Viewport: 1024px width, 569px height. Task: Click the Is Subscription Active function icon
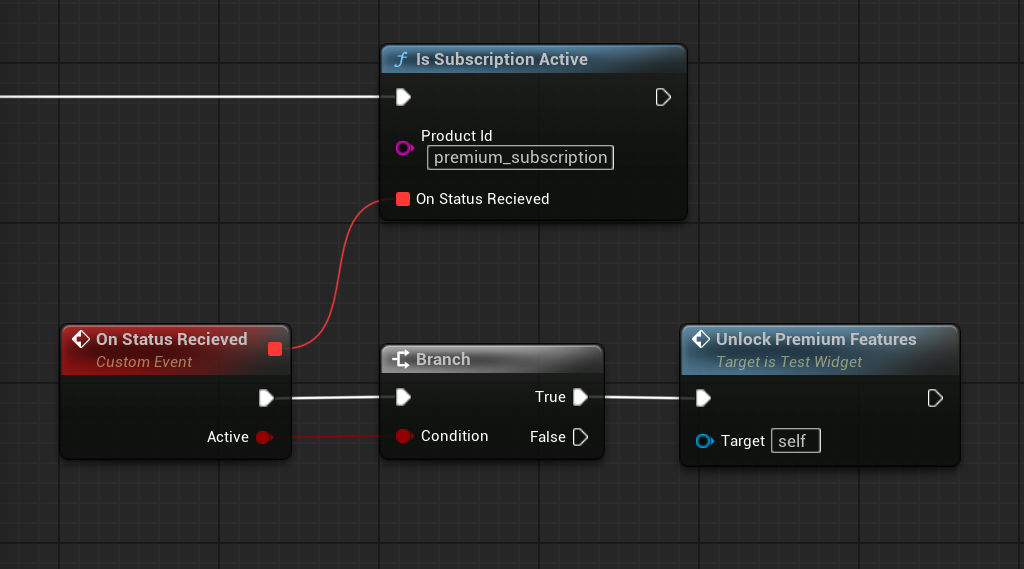[401, 60]
